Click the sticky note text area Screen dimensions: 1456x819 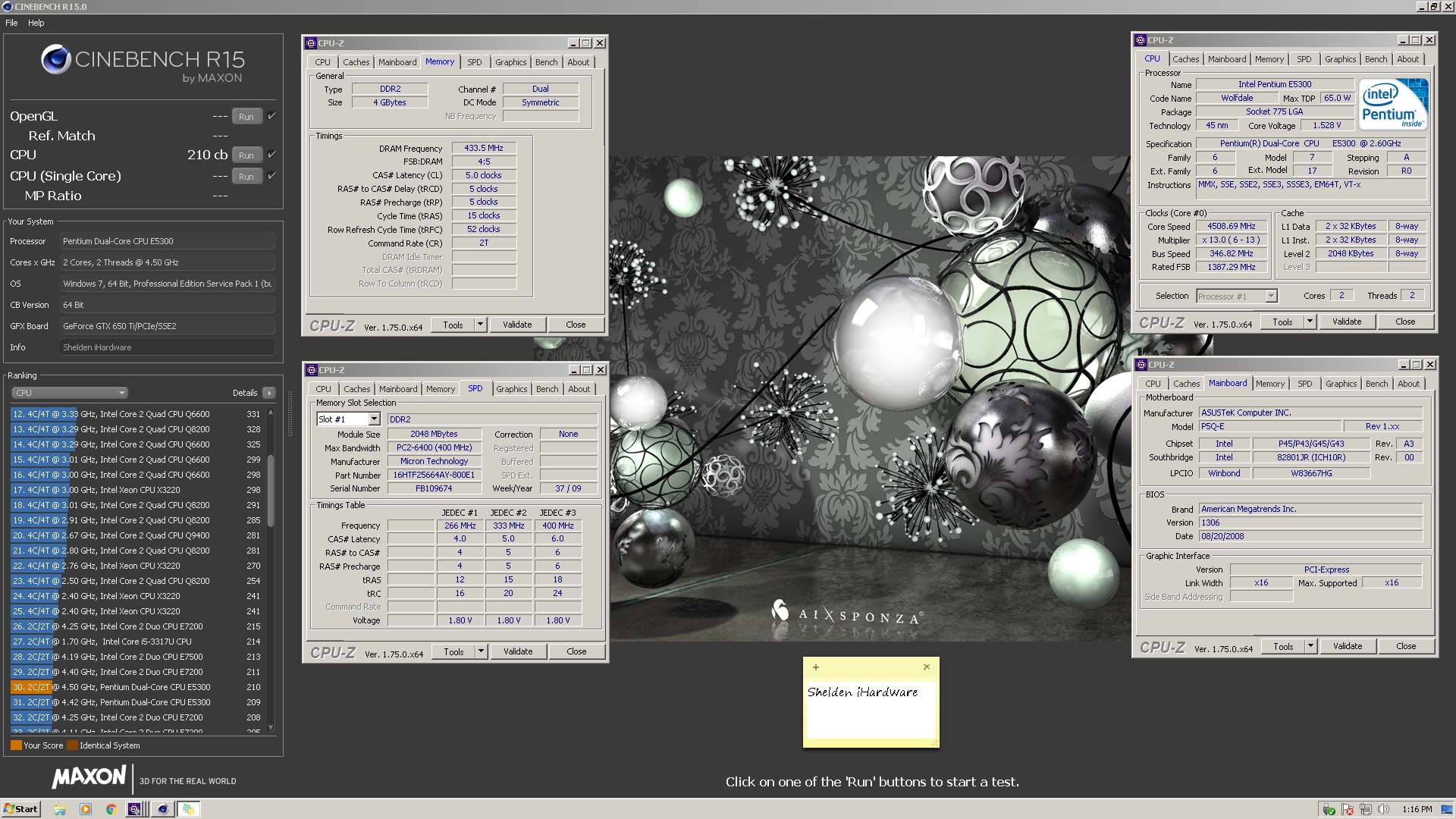871,709
